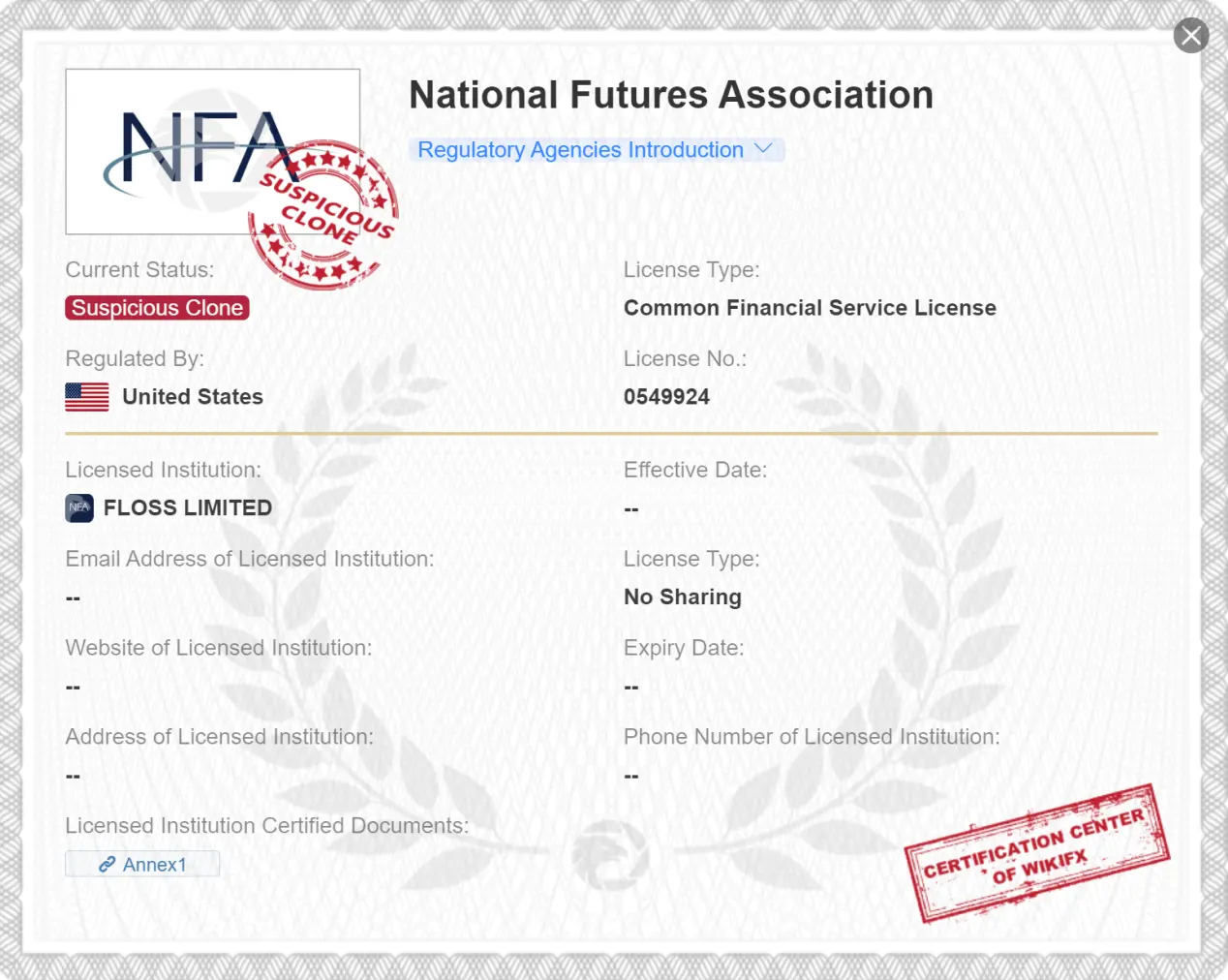This screenshot has height=980, width=1228.
Task: Select the FLOSS LIMITED institution name
Action: tap(188, 507)
